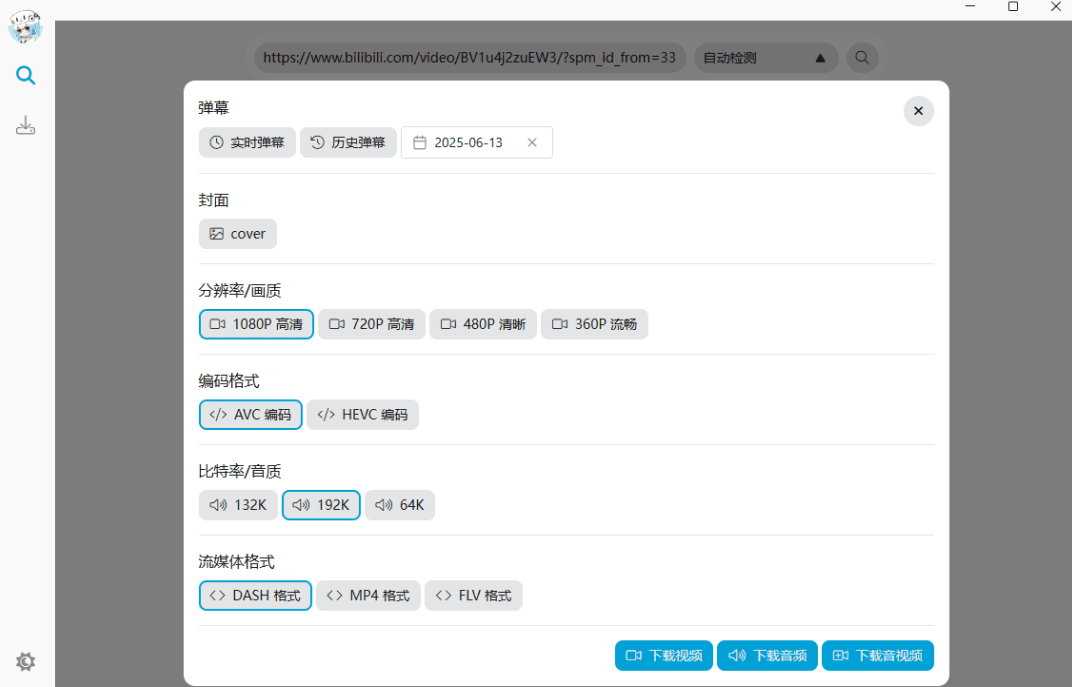1072x687 pixels.
Task: Click the magnifier search button beside URL
Action: [x=862, y=58]
